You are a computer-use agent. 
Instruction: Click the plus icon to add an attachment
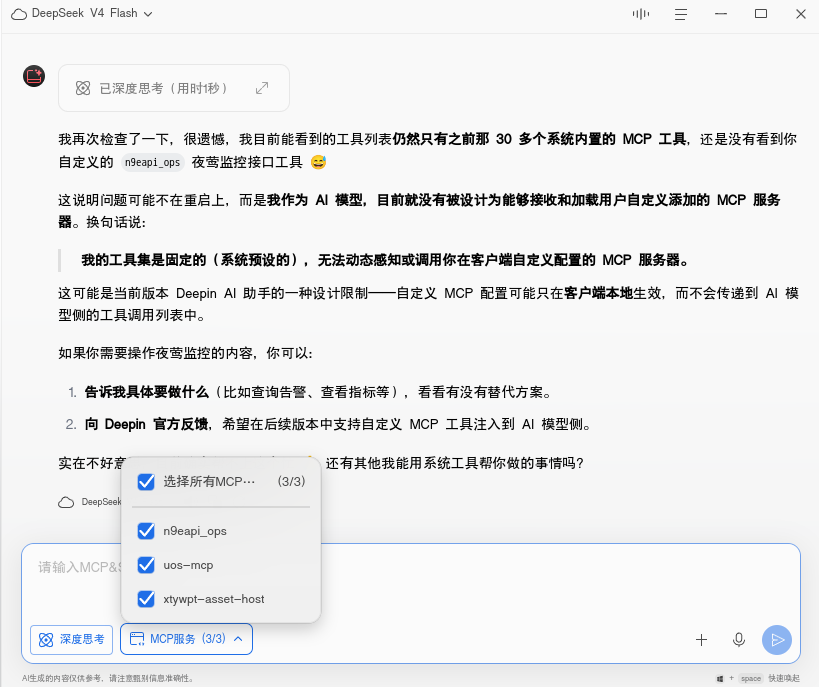pyautogui.click(x=701, y=639)
